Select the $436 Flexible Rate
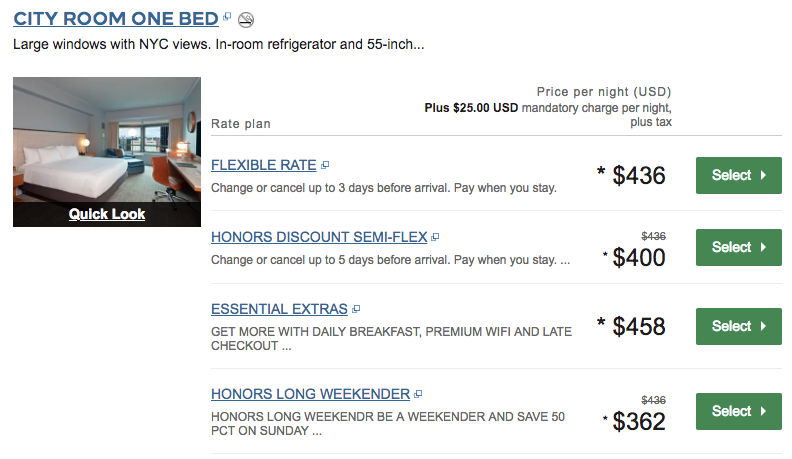 pyautogui.click(x=738, y=175)
